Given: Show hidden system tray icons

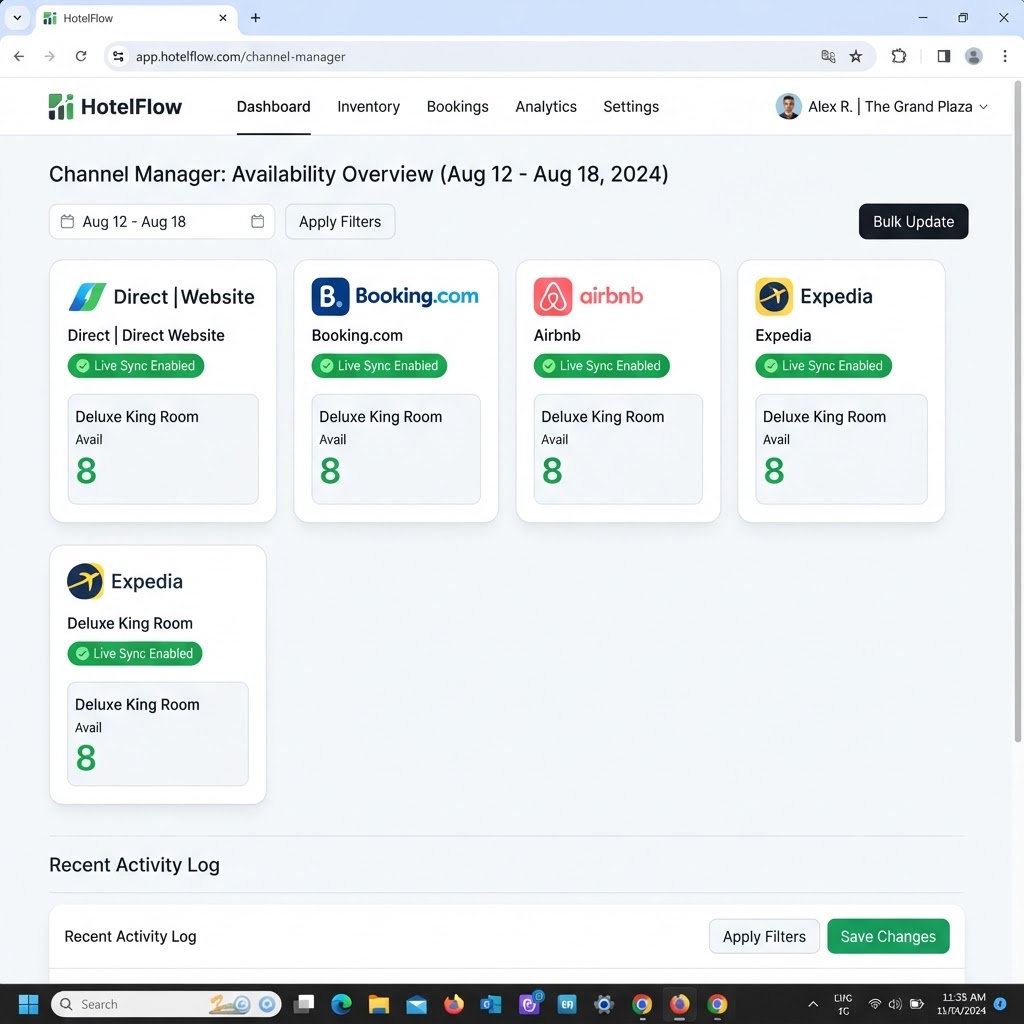Looking at the screenshot, I should (x=813, y=1004).
